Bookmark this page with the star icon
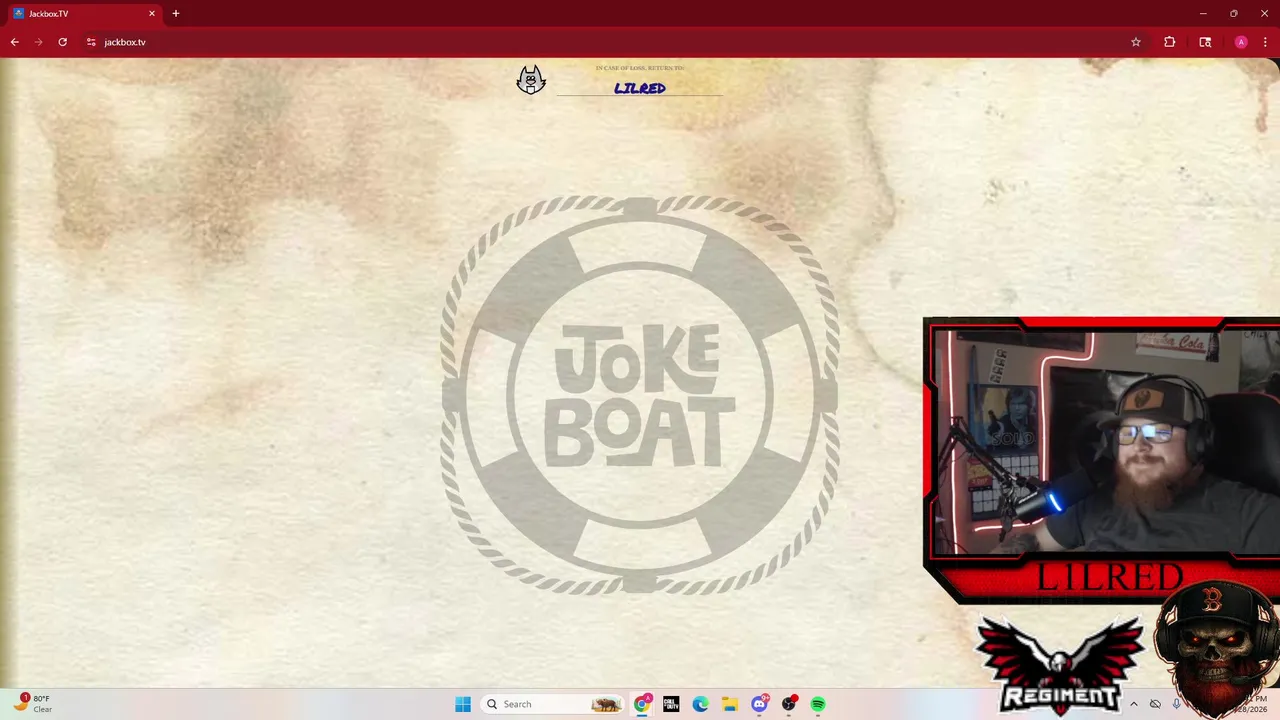Screen dimensions: 1280x720 [x=1136, y=42]
